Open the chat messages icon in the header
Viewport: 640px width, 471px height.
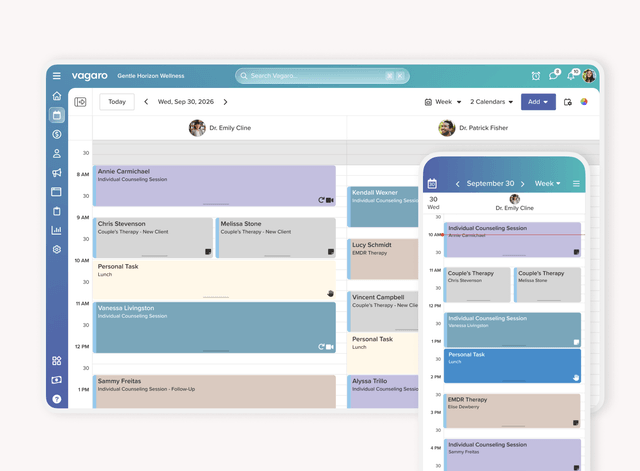554,75
